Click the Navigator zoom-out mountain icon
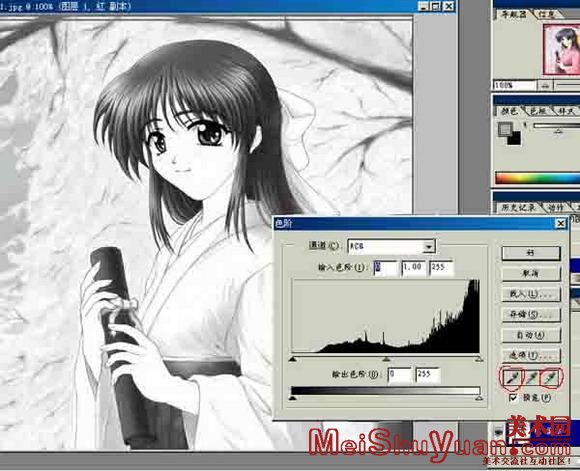This screenshot has width=580, height=471. [x=546, y=85]
